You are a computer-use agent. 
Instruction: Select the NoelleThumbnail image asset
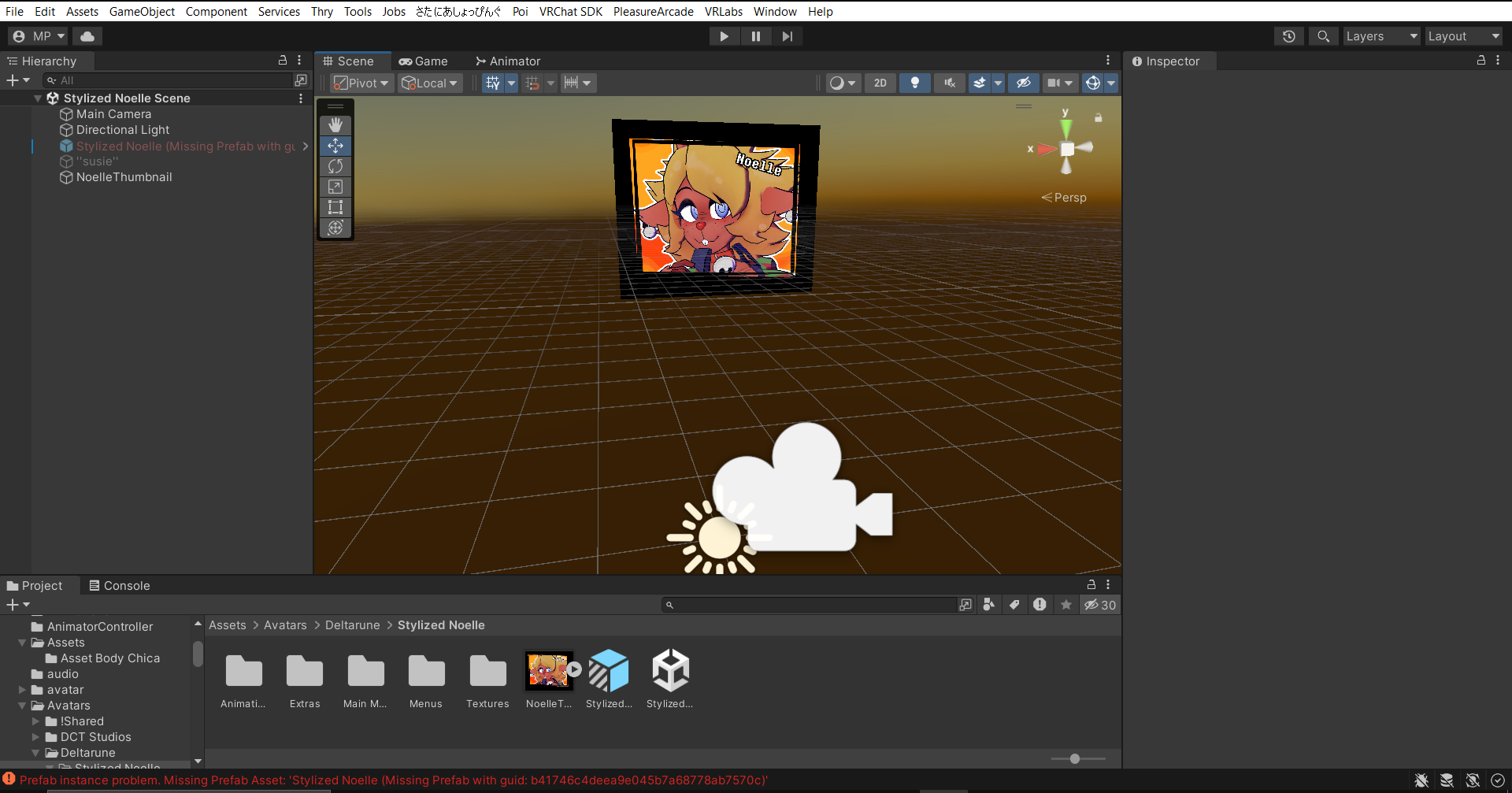click(x=549, y=680)
